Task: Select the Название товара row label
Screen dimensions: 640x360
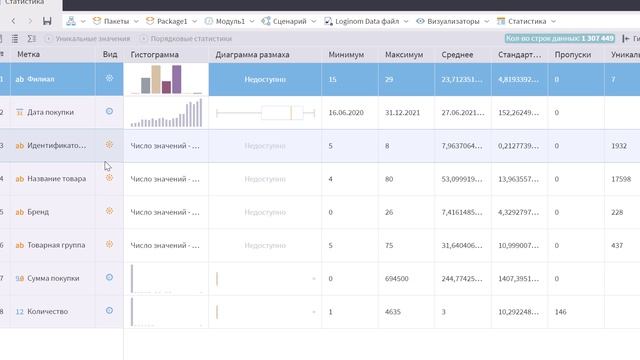Action: (x=56, y=179)
